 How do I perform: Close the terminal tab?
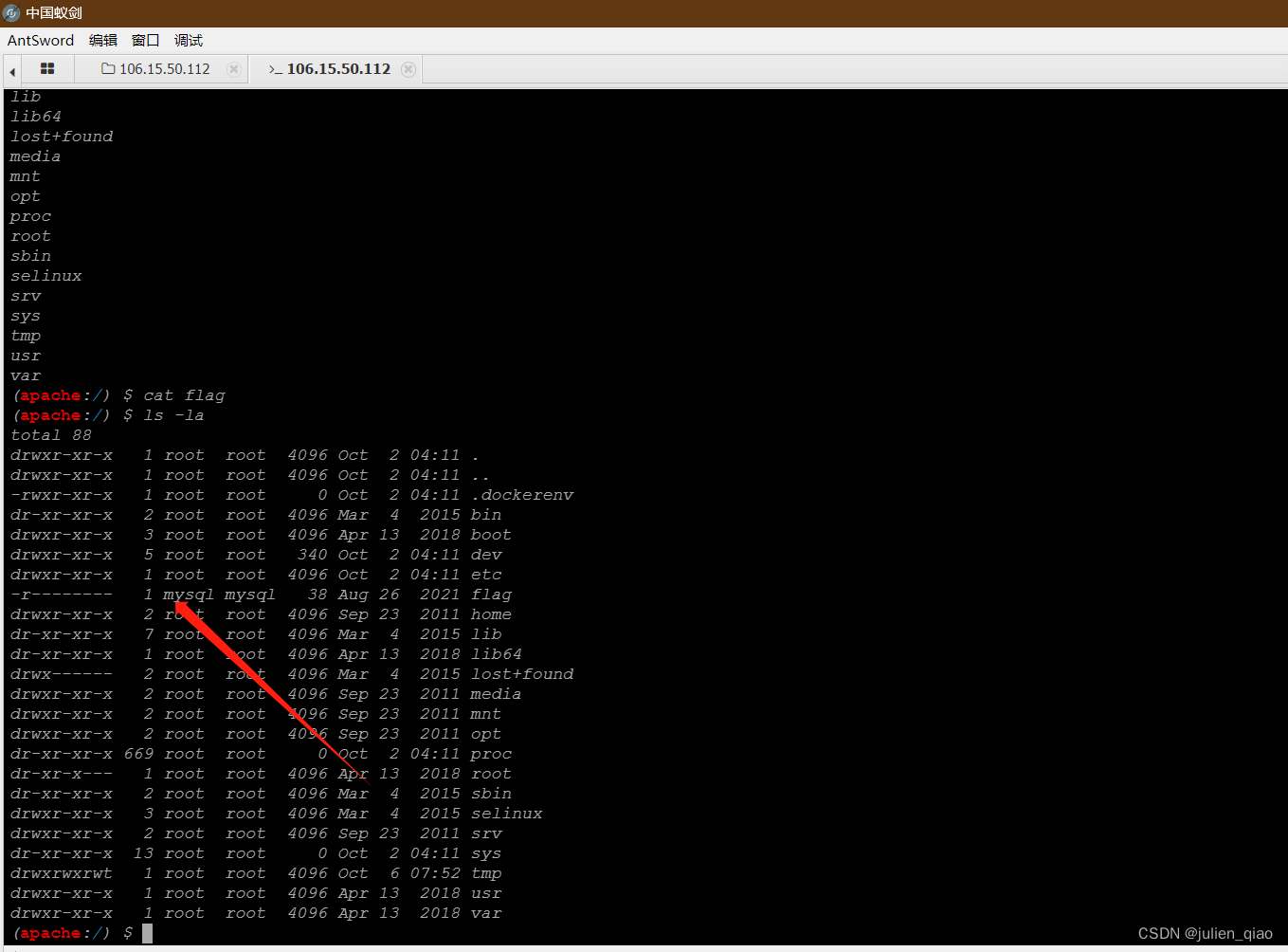tap(408, 69)
